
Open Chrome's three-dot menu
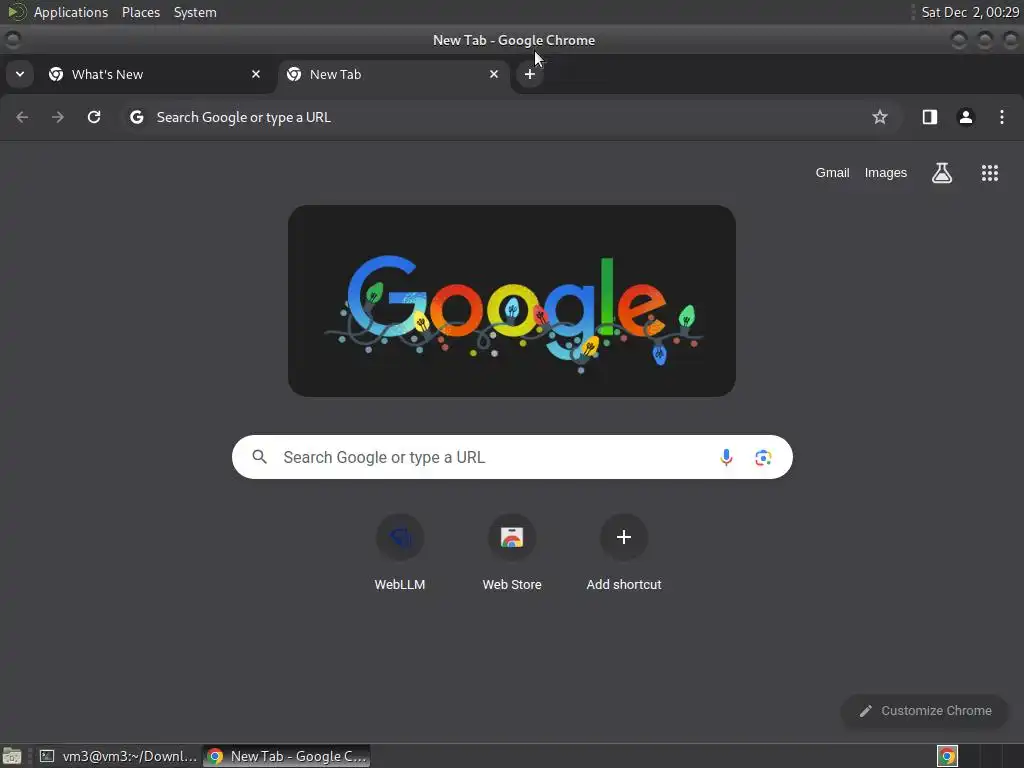pos(1002,118)
